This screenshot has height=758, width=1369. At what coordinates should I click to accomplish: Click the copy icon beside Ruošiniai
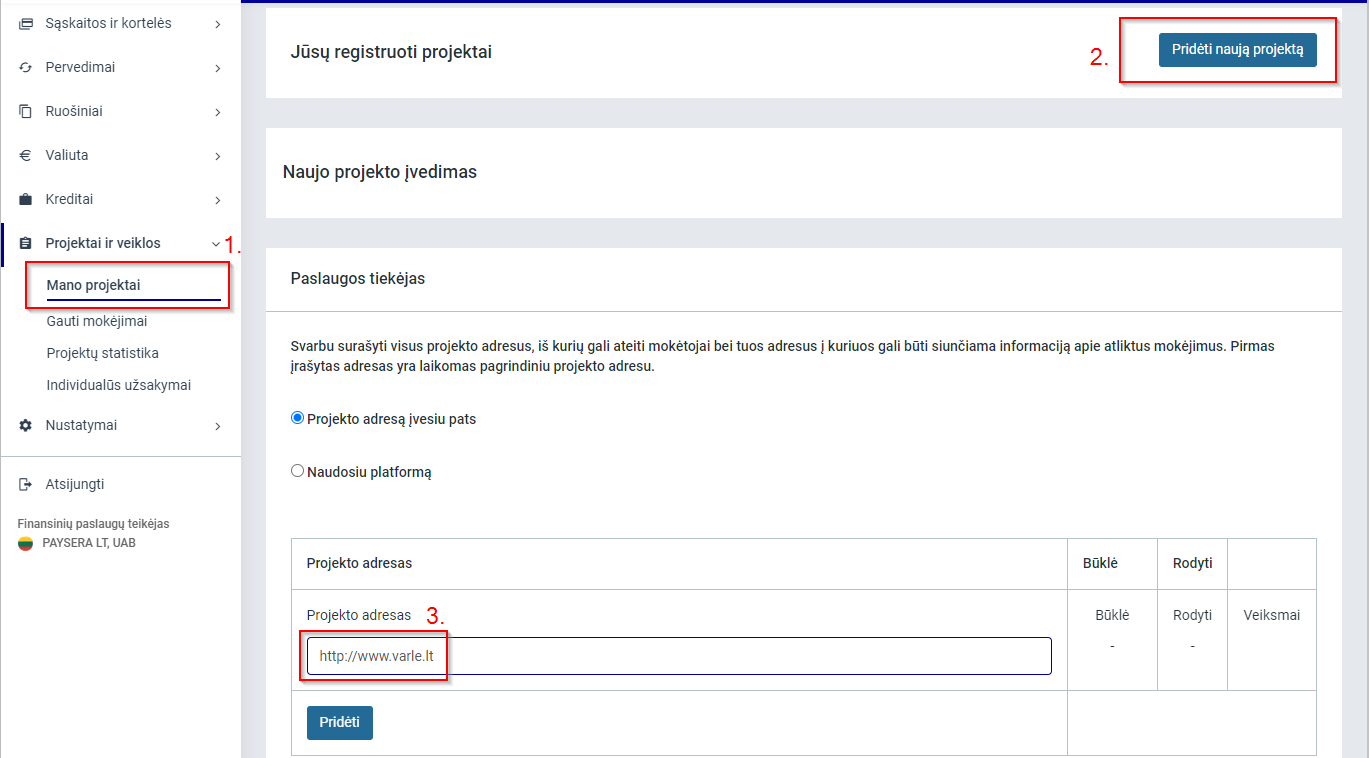pyautogui.click(x=26, y=112)
